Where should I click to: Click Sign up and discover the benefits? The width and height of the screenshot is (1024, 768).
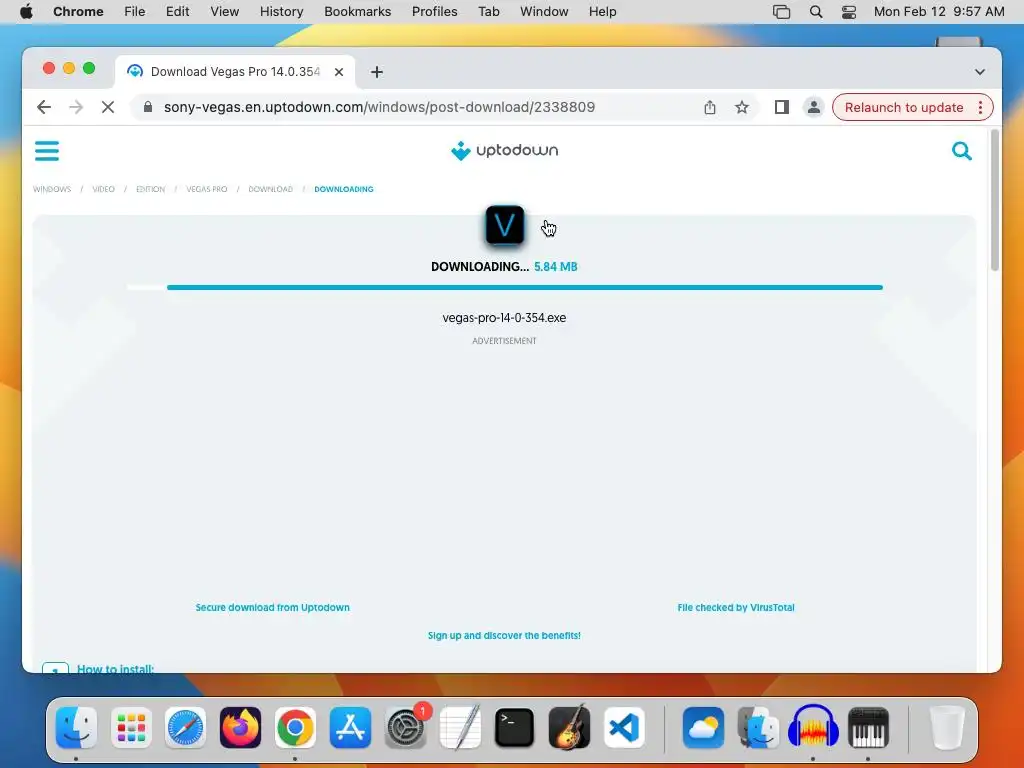(x=504, y=635)
